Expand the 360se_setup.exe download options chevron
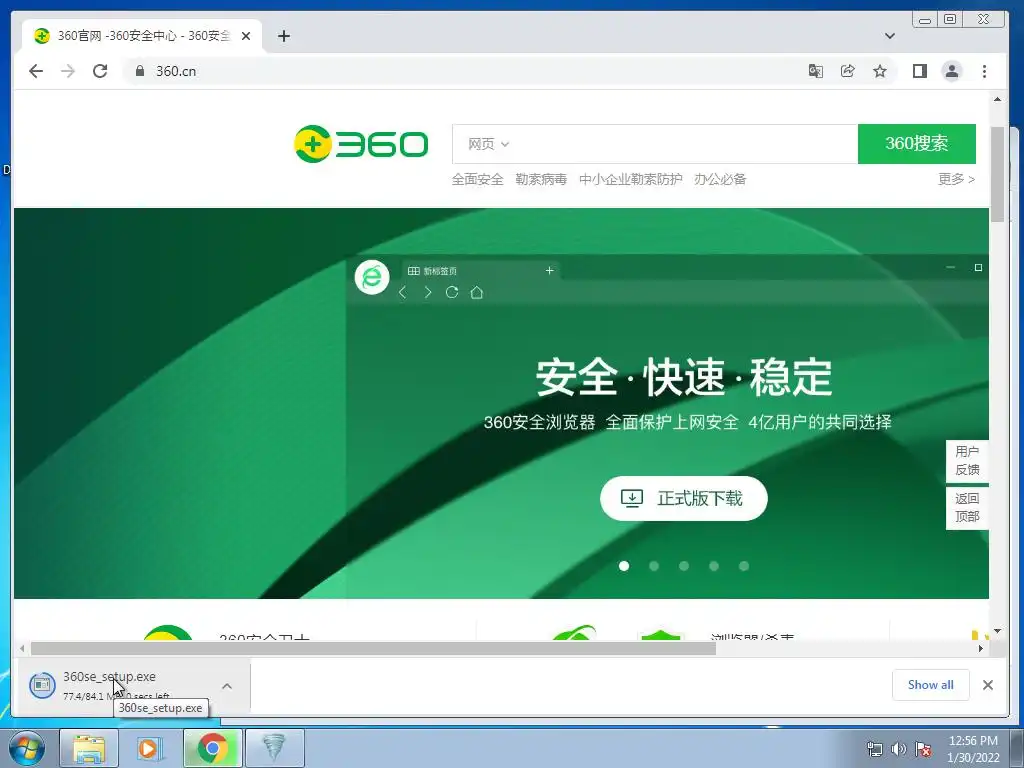The height and width of the screenshot is (768, 1024). (x=227, y=686)
